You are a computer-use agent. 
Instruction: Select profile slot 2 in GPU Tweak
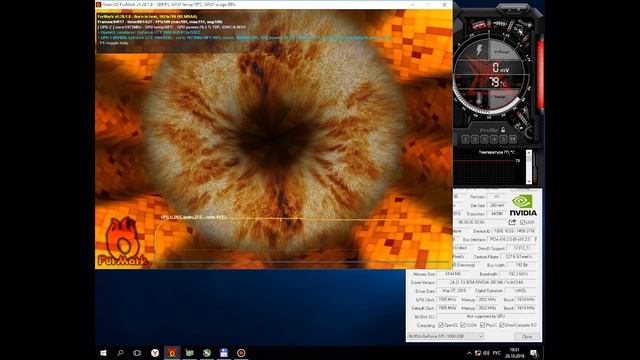click(475, 140)
